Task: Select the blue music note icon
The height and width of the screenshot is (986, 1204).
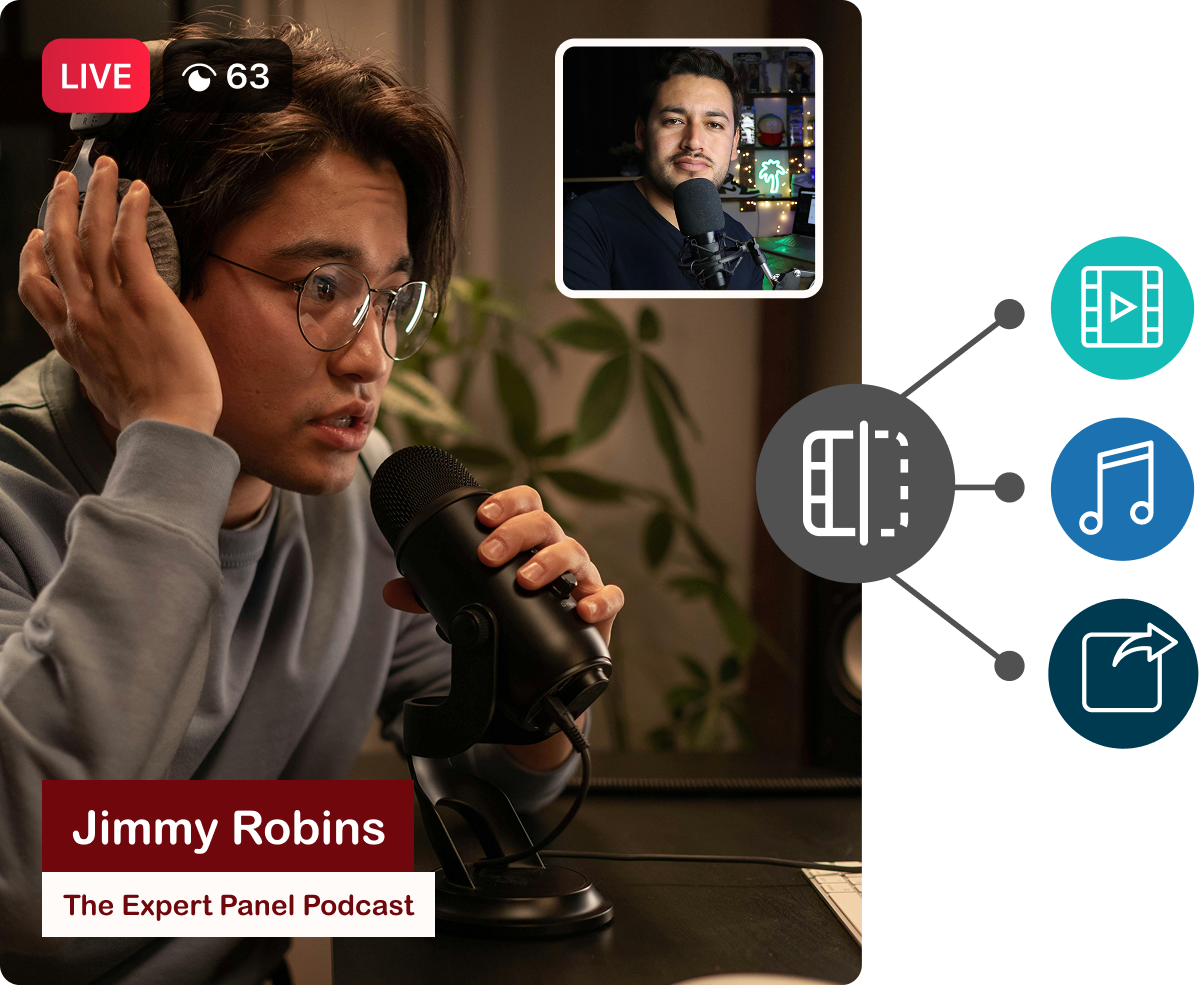Action: (x=1122, y=488)
